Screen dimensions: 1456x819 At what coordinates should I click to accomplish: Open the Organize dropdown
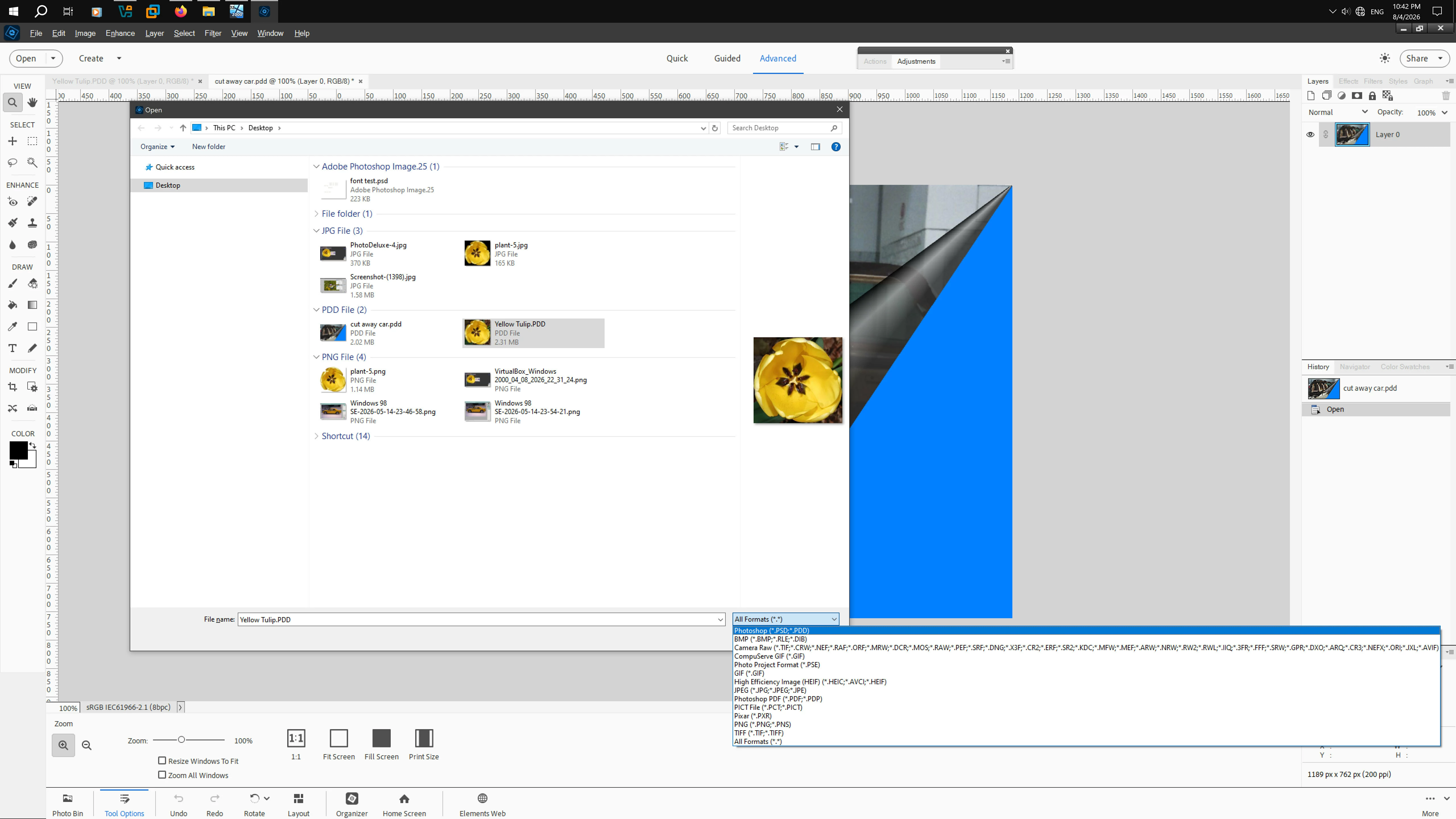click(157, 147)
